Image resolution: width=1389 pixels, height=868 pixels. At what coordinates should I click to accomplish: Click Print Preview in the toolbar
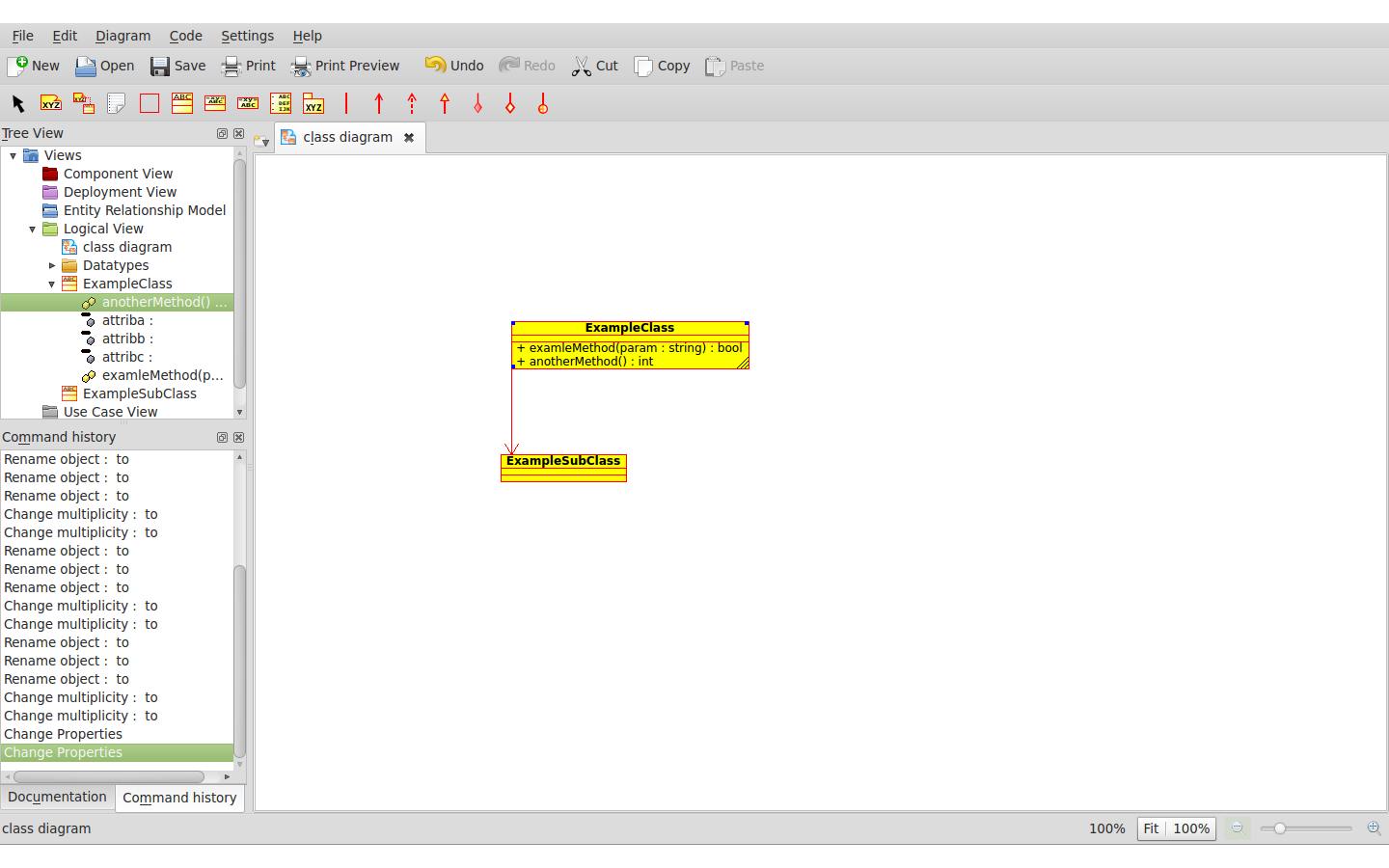click(345, 66)
